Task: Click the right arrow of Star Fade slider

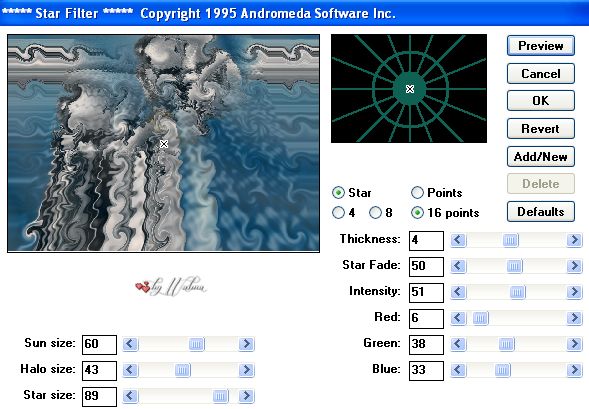Action: tap(574, 266)
